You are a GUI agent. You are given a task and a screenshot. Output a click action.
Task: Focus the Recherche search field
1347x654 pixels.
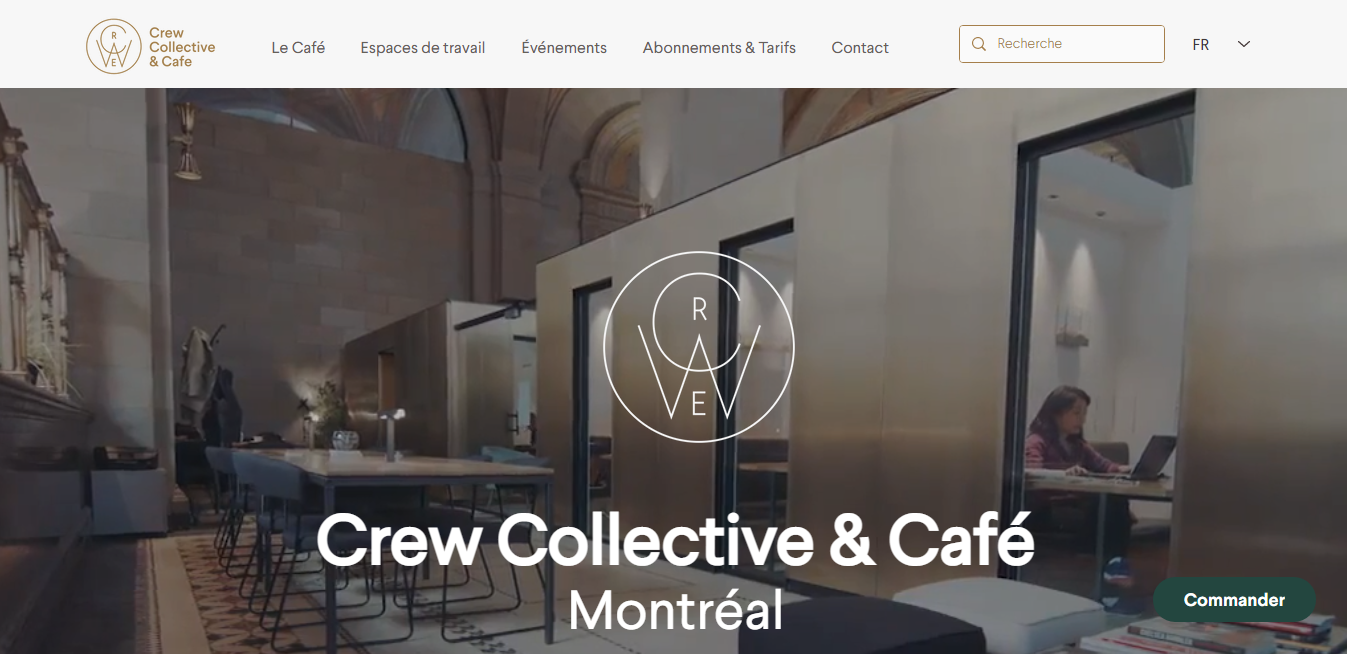1062,44
